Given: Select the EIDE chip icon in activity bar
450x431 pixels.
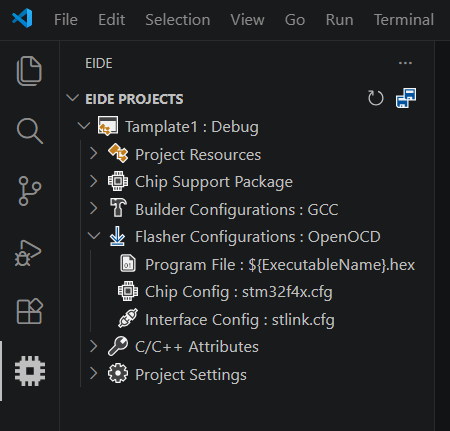Looking at the screenshot, I should pos(30,371).
